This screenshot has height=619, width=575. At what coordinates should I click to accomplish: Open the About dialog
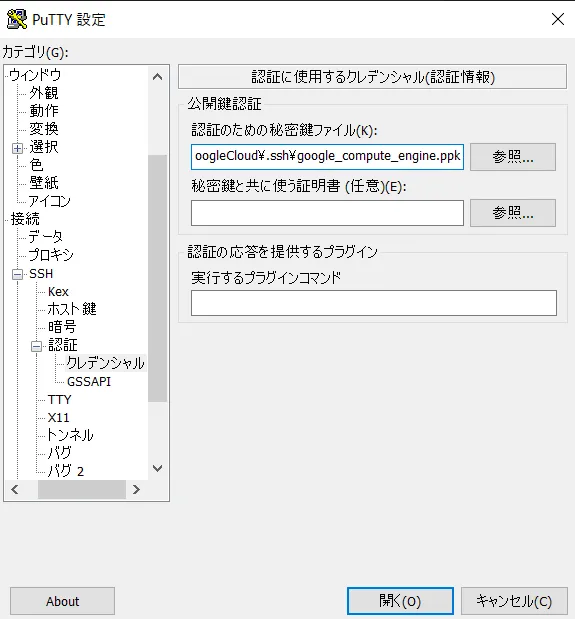62,601
